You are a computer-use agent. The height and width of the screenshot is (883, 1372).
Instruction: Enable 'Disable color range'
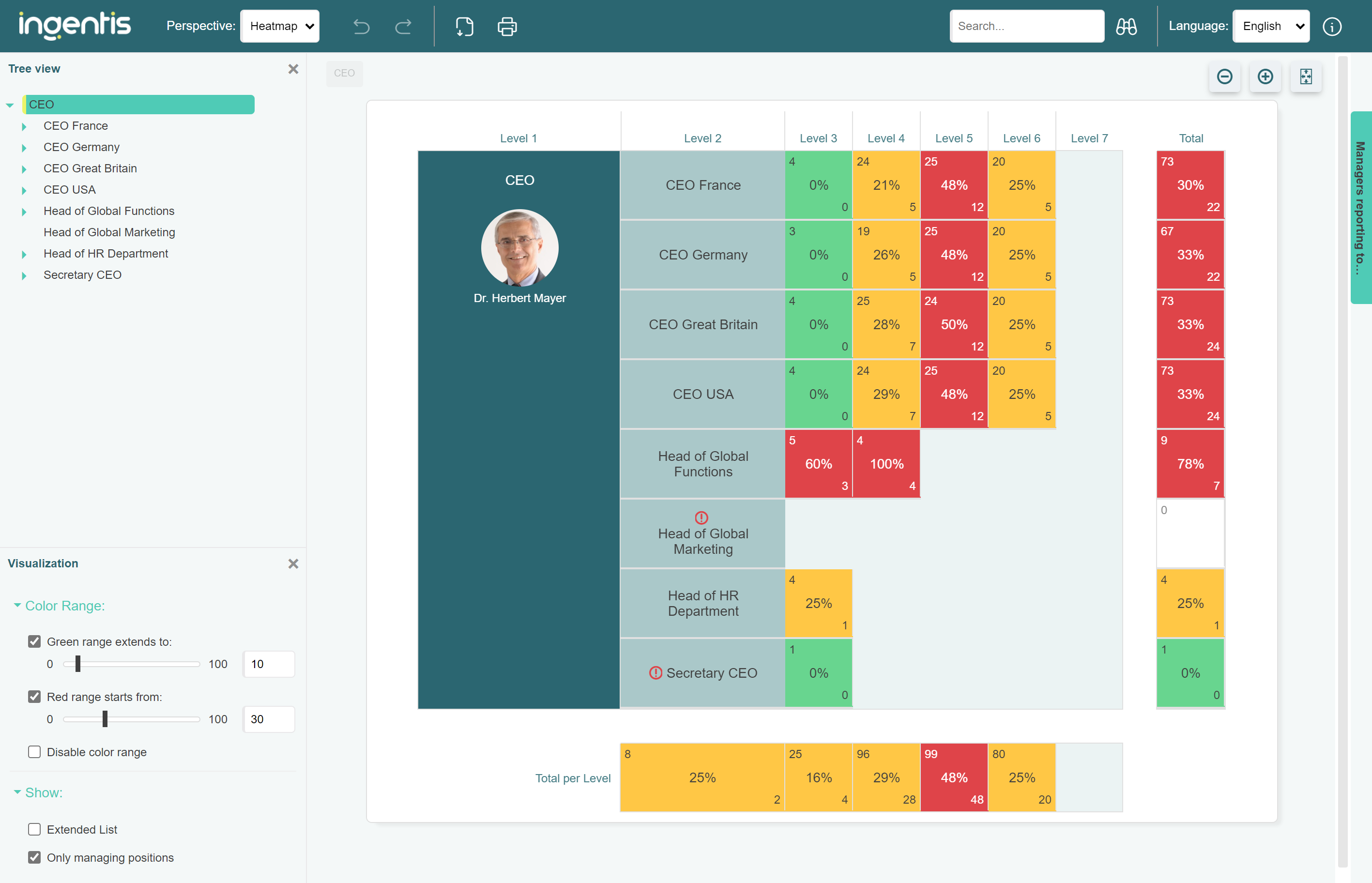coord(34,752)
